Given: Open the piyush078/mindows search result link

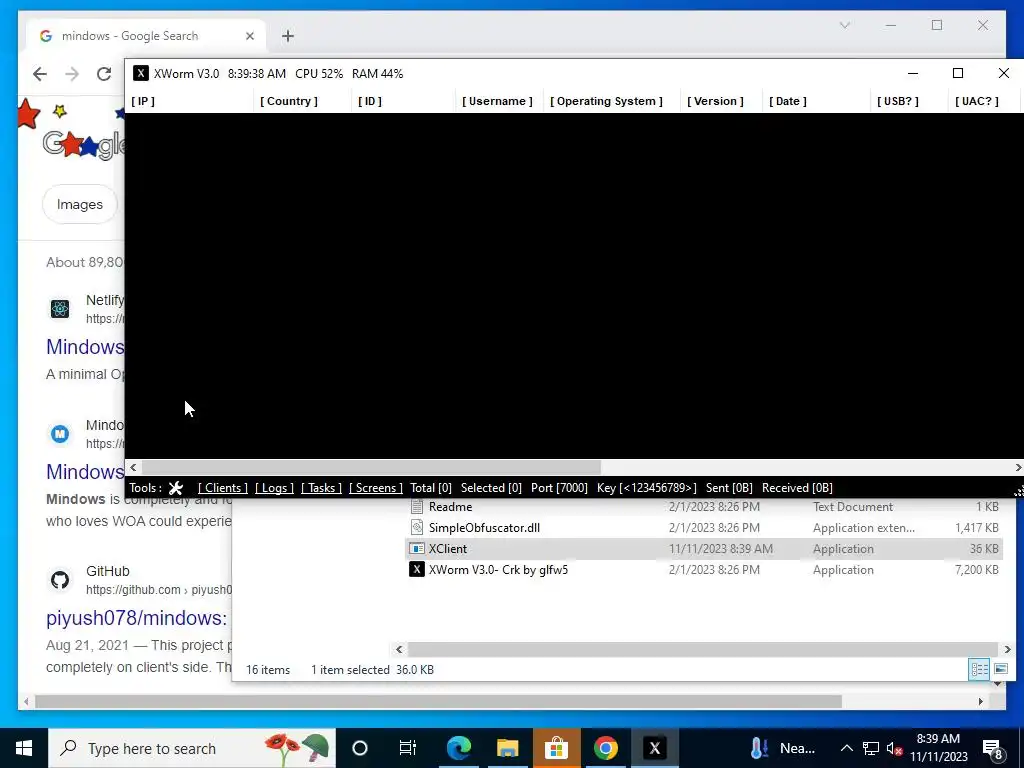Looking at the screenshot, I should coord(136,618).
